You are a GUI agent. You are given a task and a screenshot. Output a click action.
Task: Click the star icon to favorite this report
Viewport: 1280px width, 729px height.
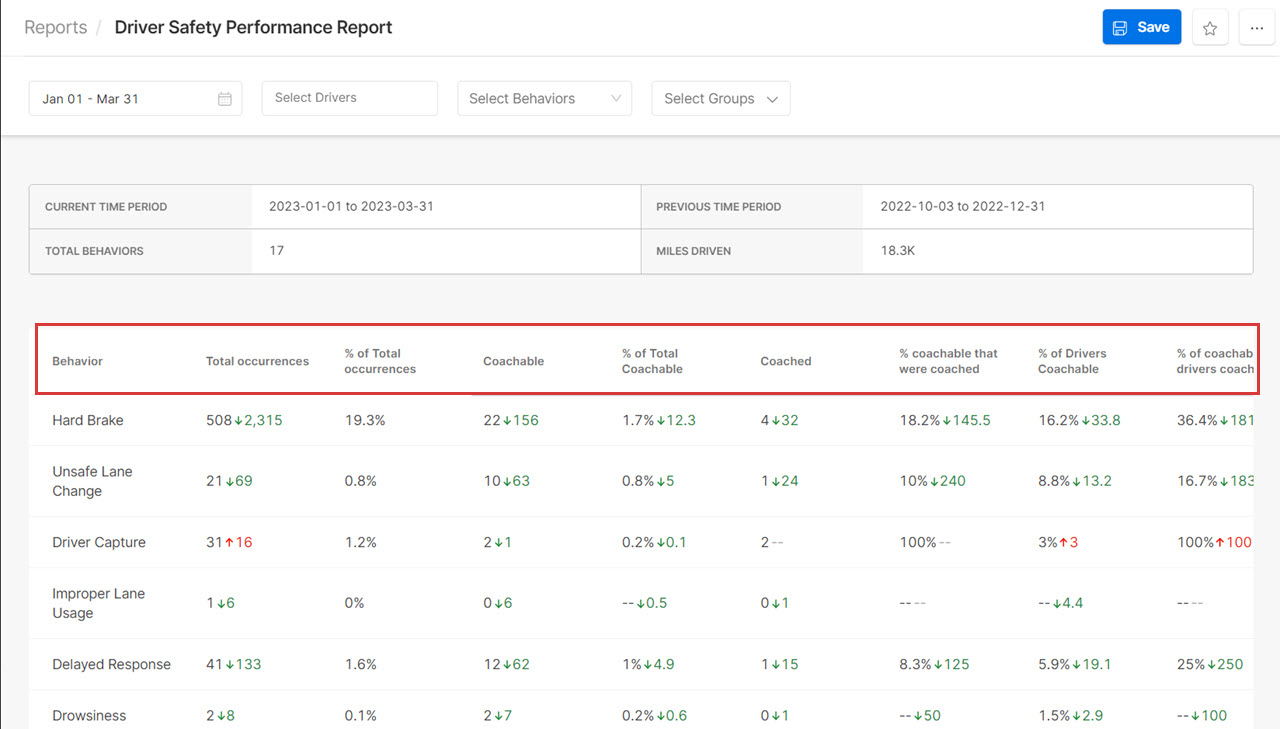pos(1210,27)
